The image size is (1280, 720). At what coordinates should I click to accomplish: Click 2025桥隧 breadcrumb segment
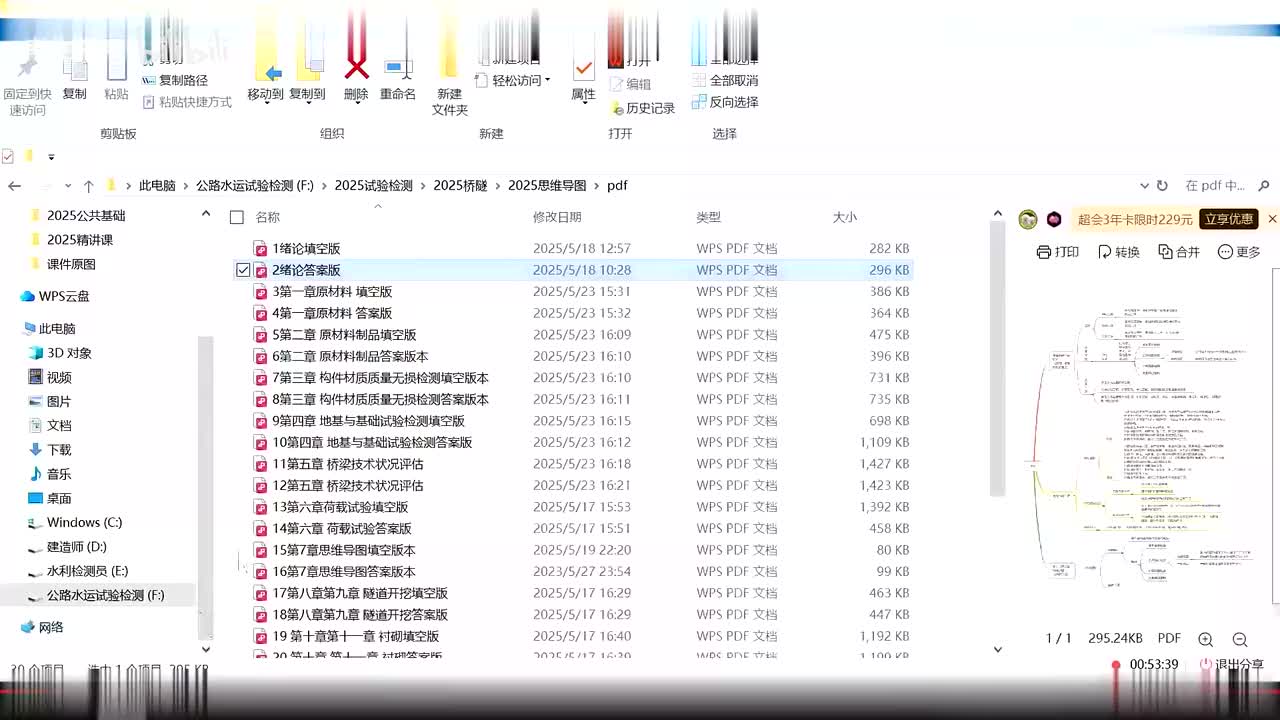pyautogui.click(x=460, y=186)
